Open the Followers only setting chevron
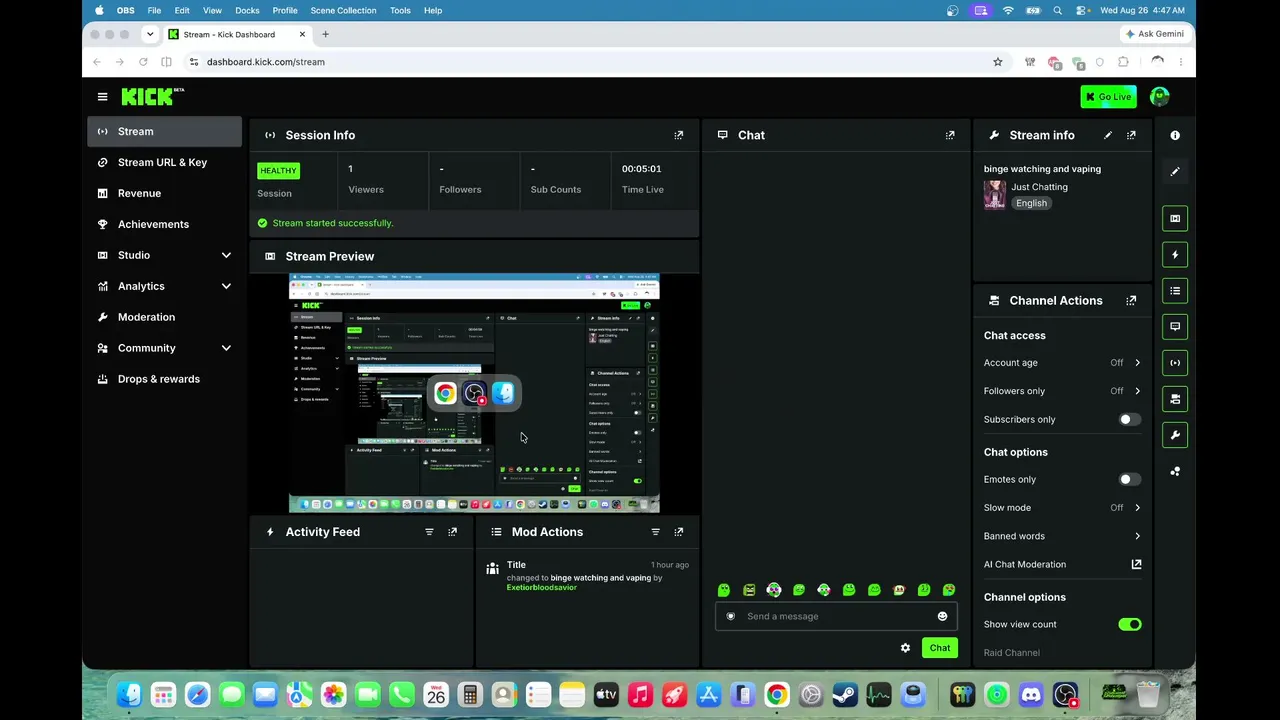The height and width of the screenshot is (720, 1280). 1137,391
